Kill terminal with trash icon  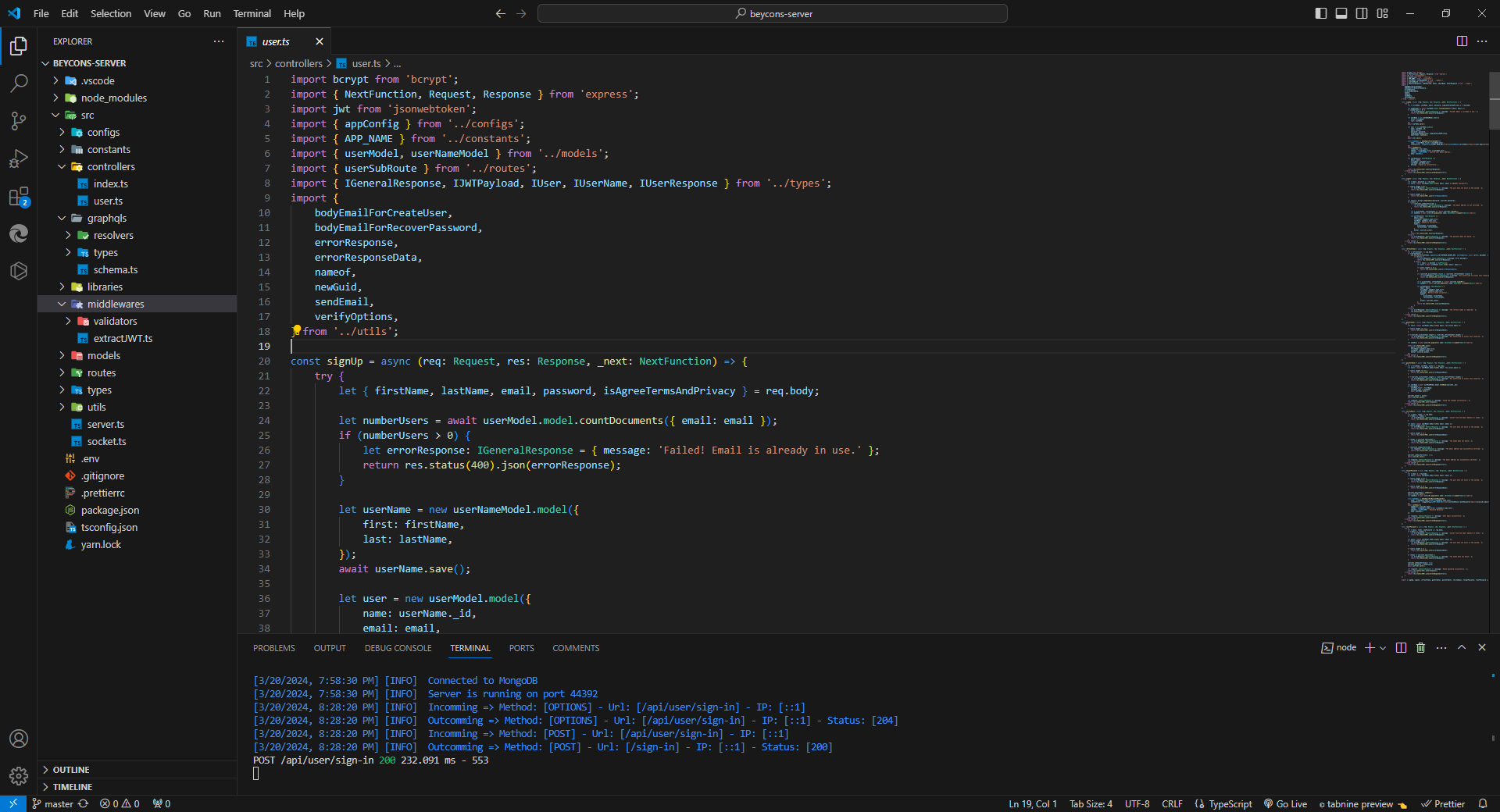tap(1421, 648)
